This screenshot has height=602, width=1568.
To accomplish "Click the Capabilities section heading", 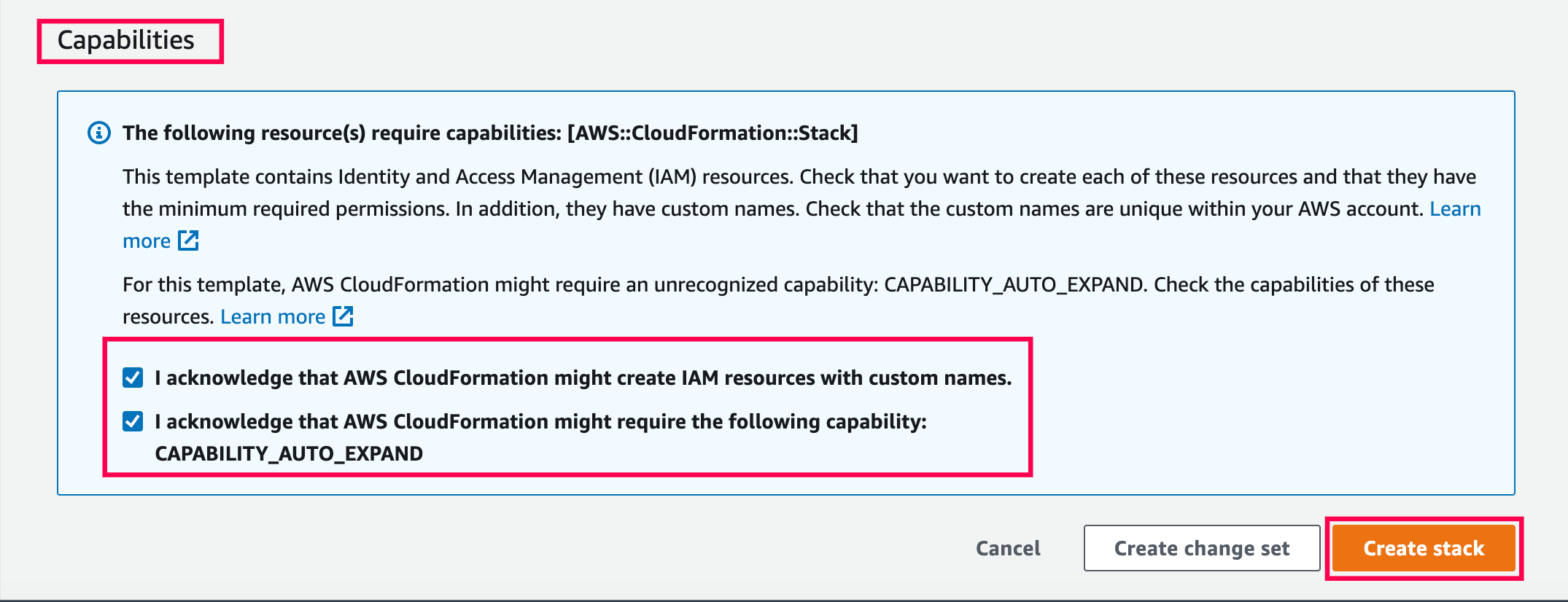I will (126, 40).
